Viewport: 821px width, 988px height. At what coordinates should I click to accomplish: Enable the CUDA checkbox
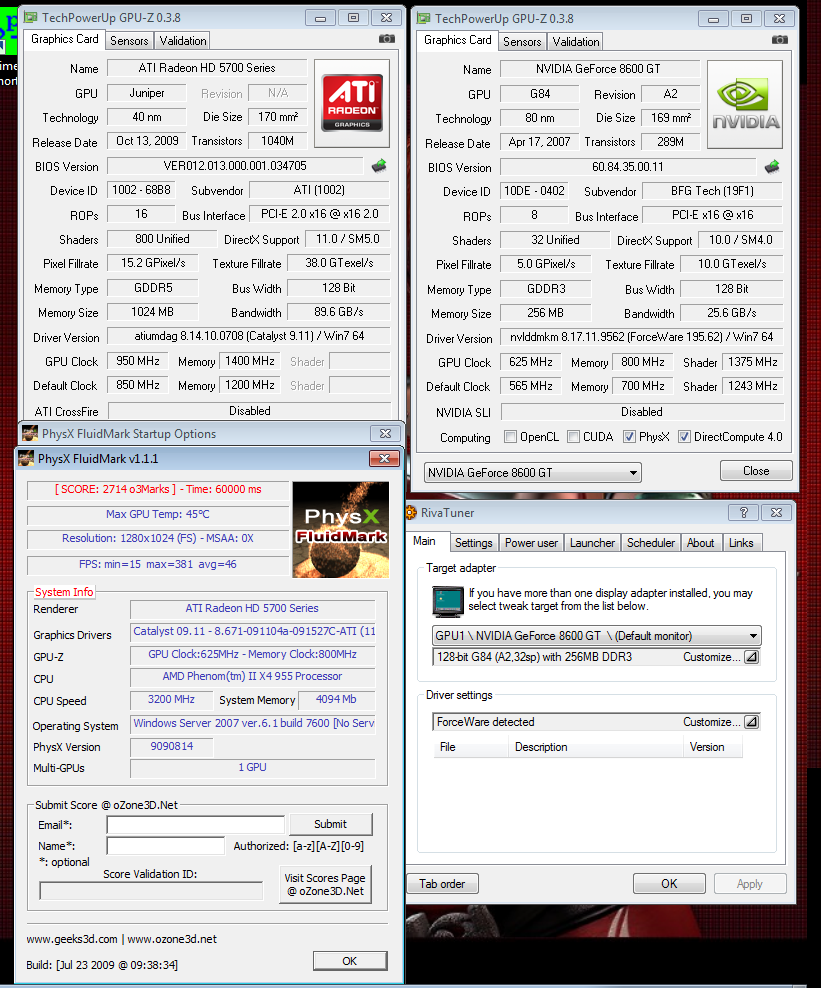click(575, 437)
